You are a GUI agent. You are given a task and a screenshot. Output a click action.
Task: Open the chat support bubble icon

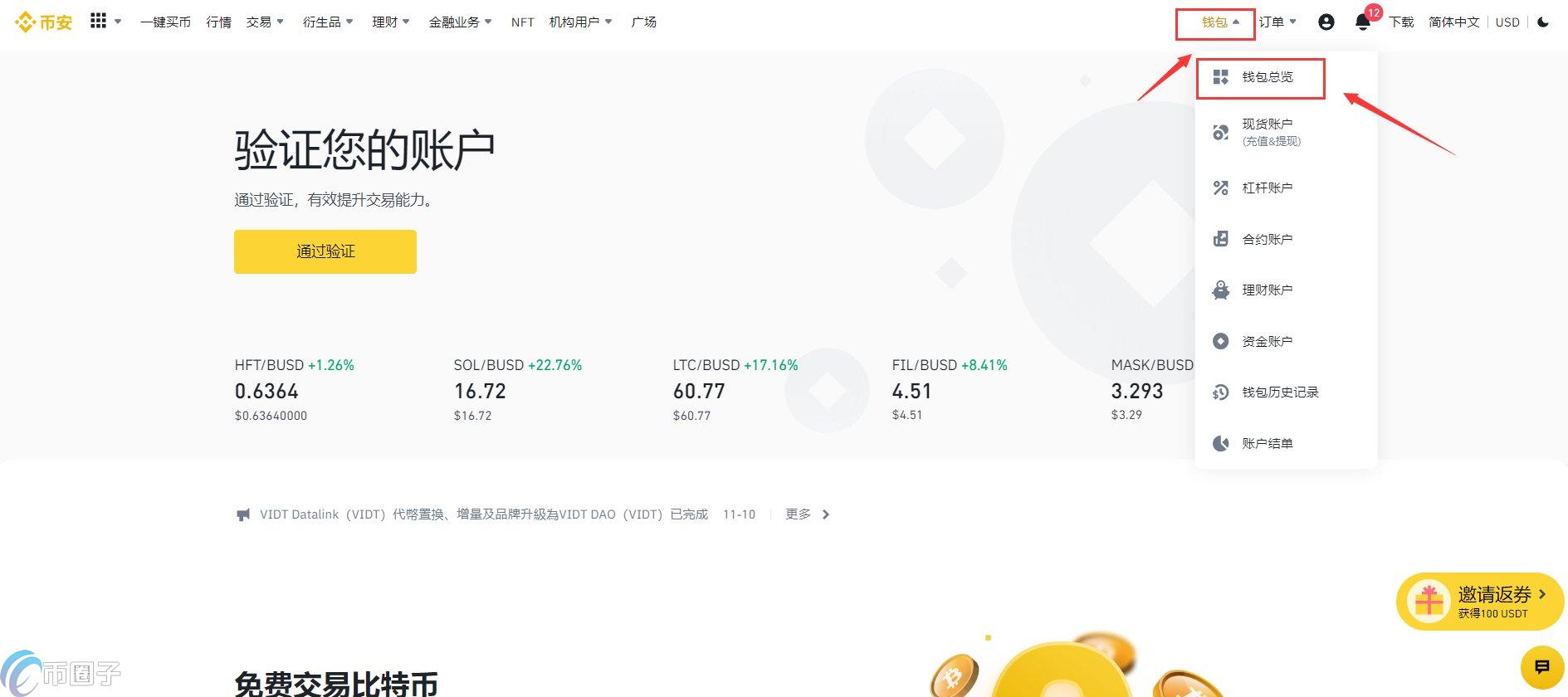(1541, 667)
